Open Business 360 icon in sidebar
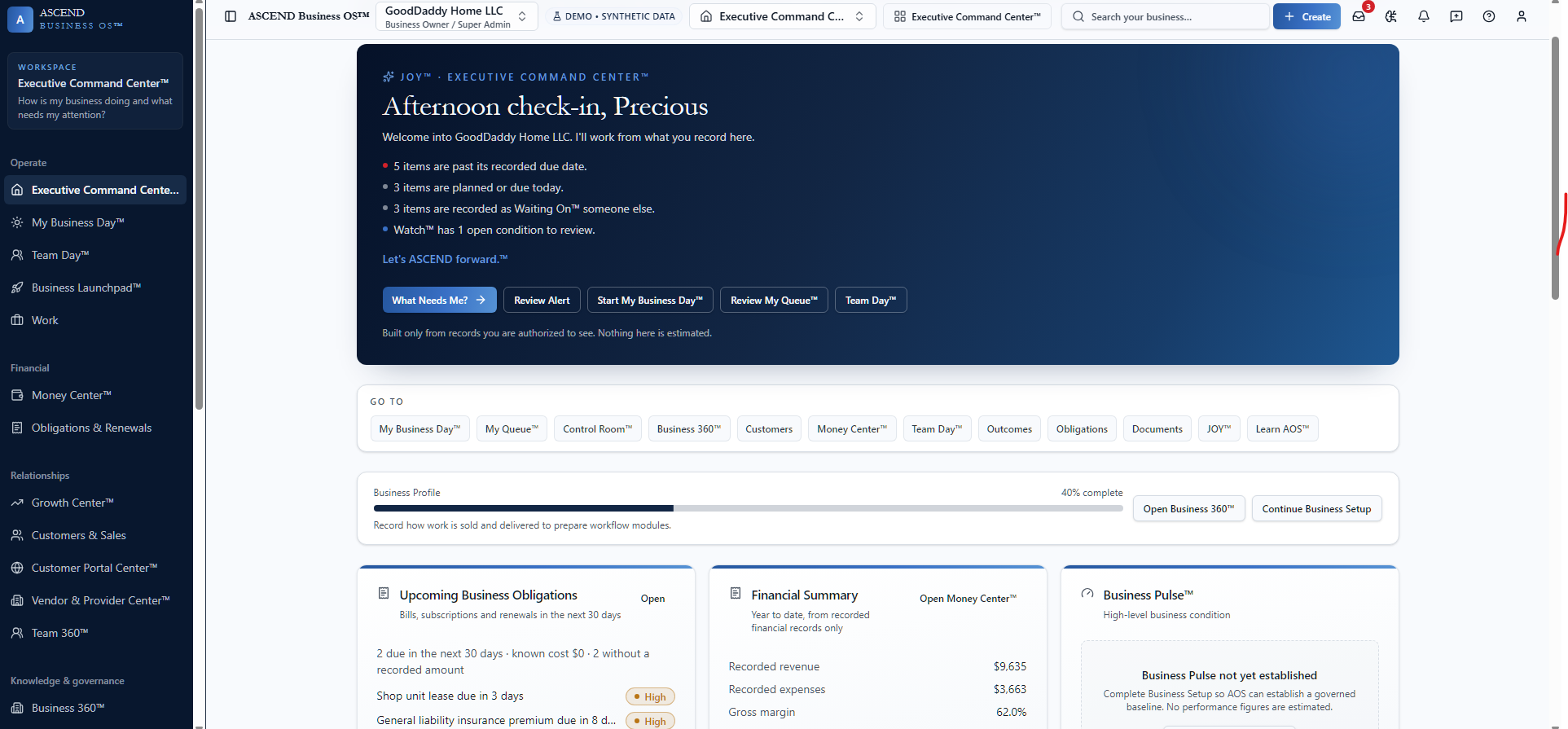Screen dimensions: 1568x729 click(17, 708)
